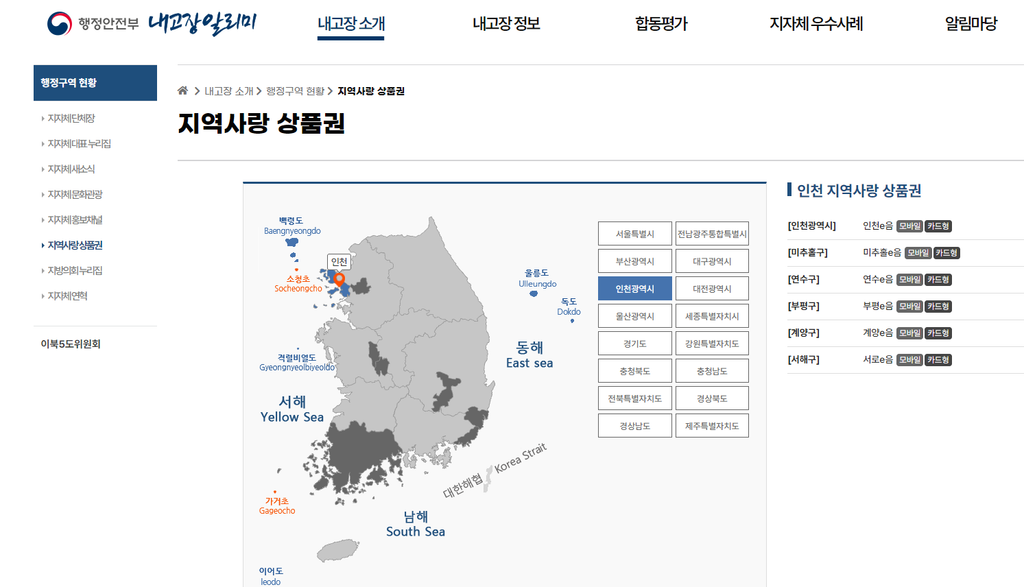The width and height of the screenshot is (1024, 587).
Task: Click the 카드형 tag for 미추홀e음
Action: click(946, 253)
